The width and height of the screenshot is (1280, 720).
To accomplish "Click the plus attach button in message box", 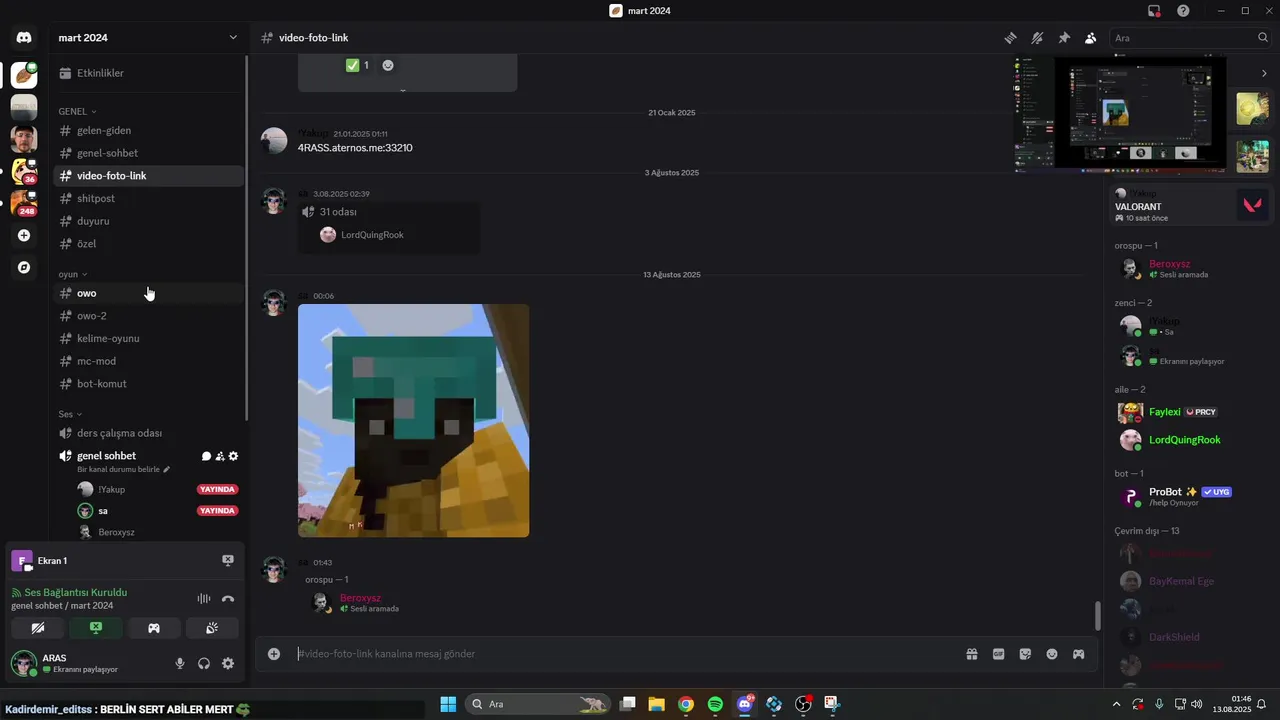I will pyautogui.click(x=274, y=654).
